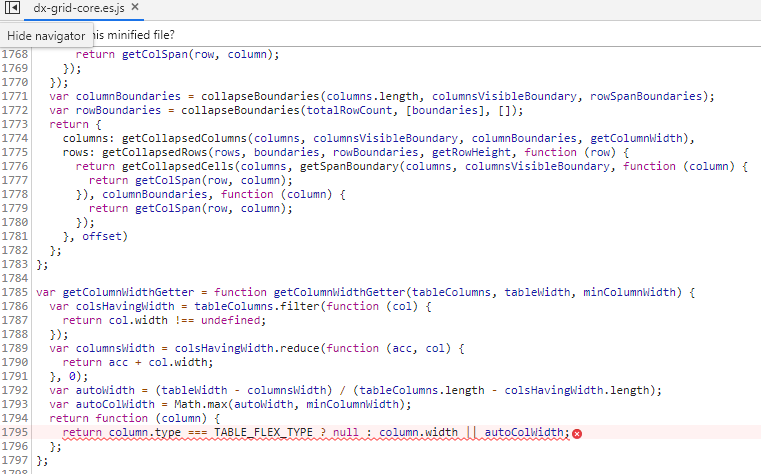Viewport: 761px width, 474px height.
Task: Close the dx-grid-core.es.js tab
Action: coord(135,7)
